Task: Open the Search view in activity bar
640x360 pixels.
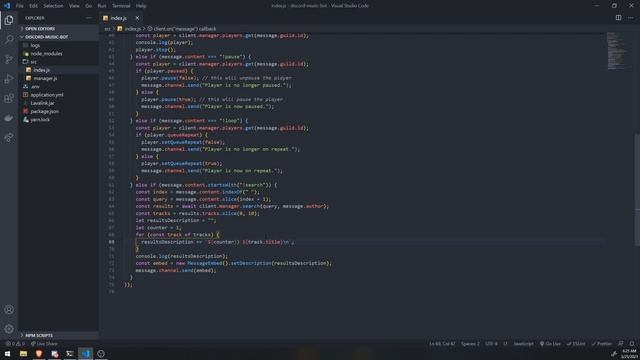Action: click(9, 40)
